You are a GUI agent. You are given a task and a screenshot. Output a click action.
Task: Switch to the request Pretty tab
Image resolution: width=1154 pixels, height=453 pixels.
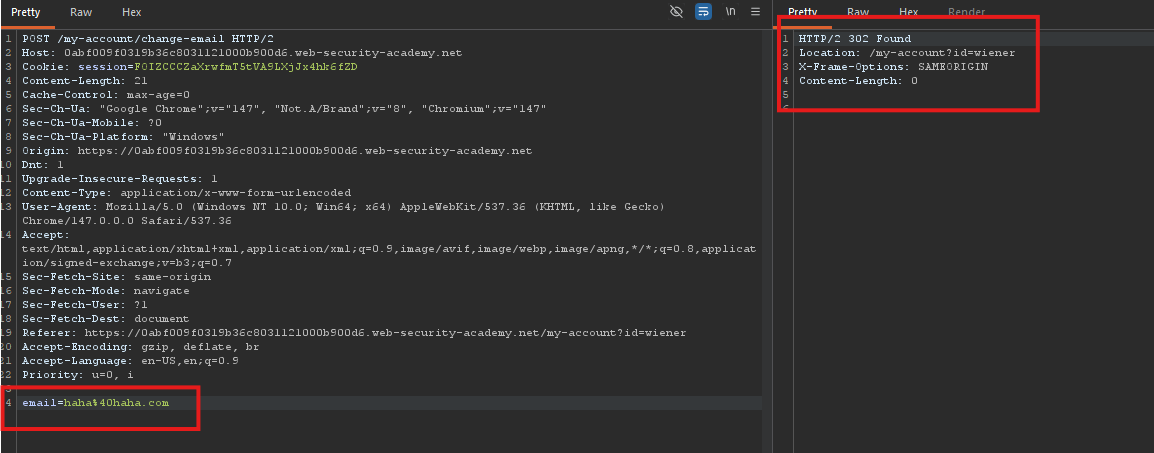click(26, 13)
